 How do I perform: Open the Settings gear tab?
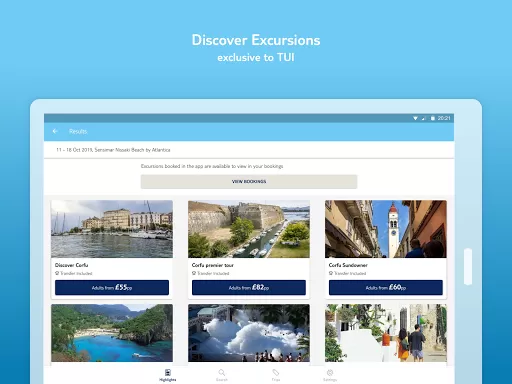coord(330,373)
